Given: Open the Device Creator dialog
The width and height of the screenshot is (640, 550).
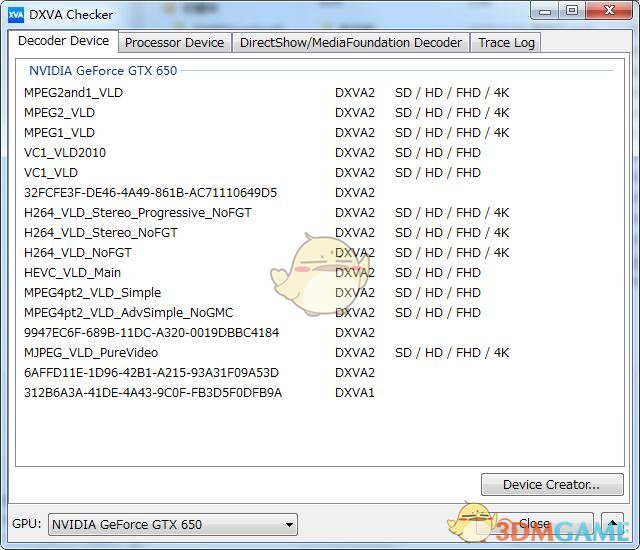Looking at the screenshot, I should 552,485.
